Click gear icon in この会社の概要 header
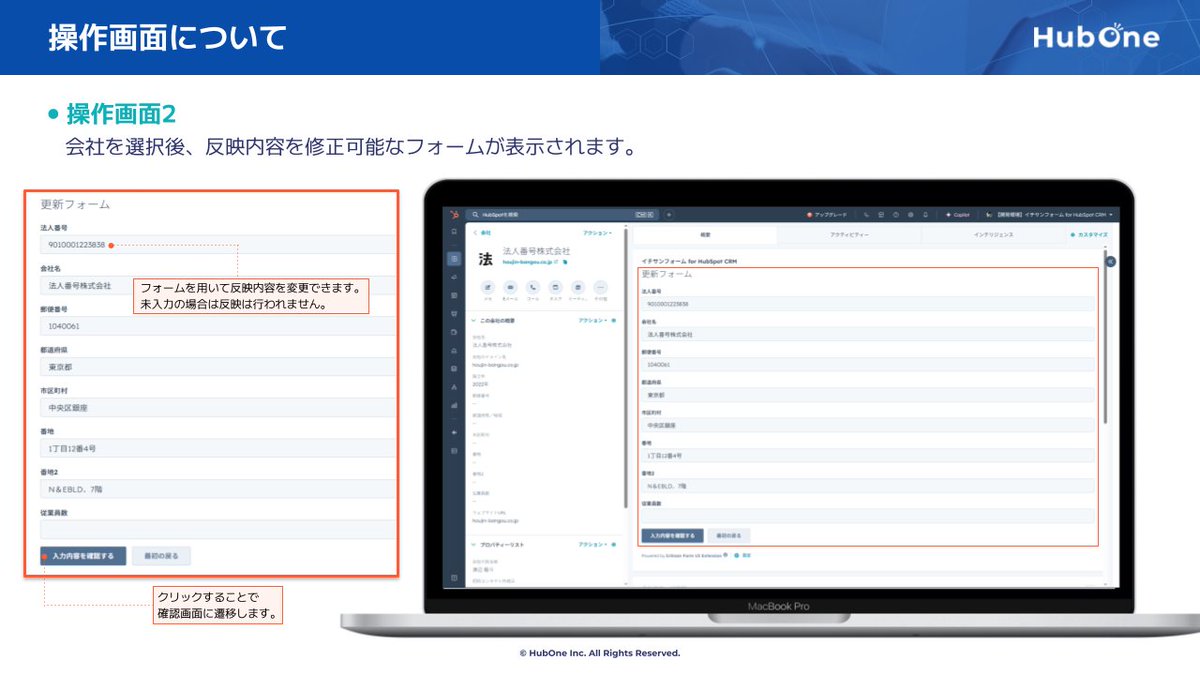The image size is (1200, 675). click(x=614, y=320)
